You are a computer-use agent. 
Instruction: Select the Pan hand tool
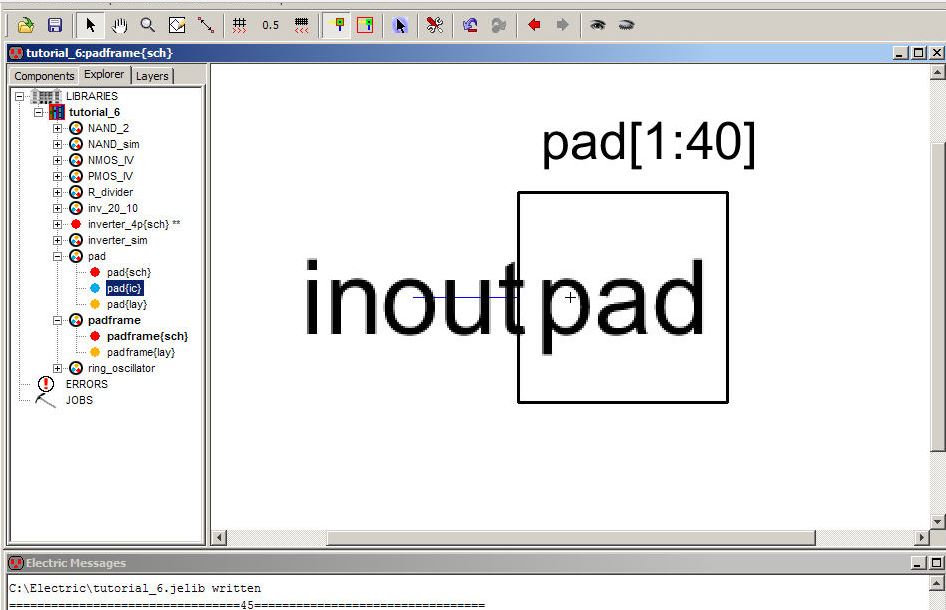119,25
